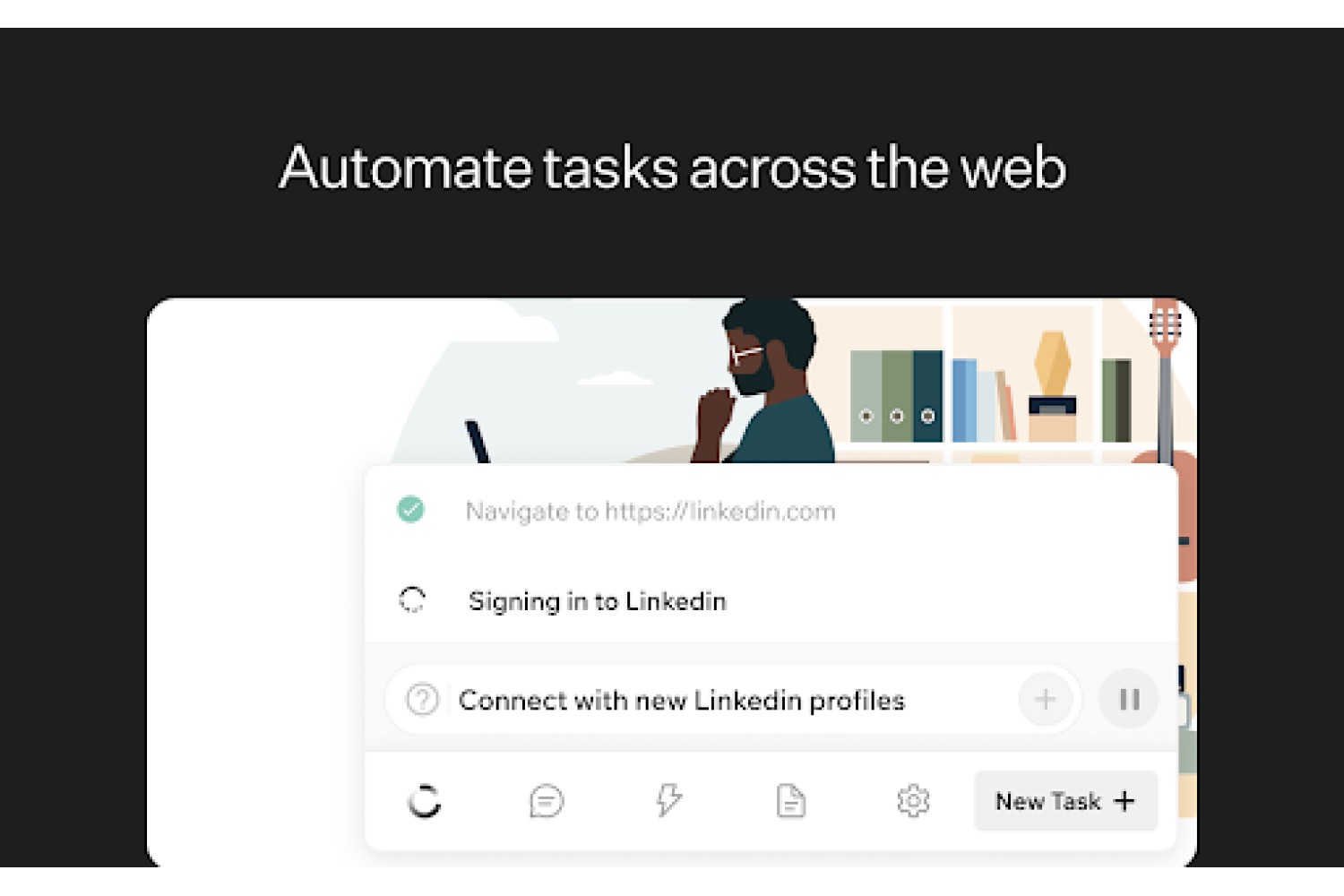
Task: Click the gold trophy on the shelf
Action: [x=1052, y=385]
